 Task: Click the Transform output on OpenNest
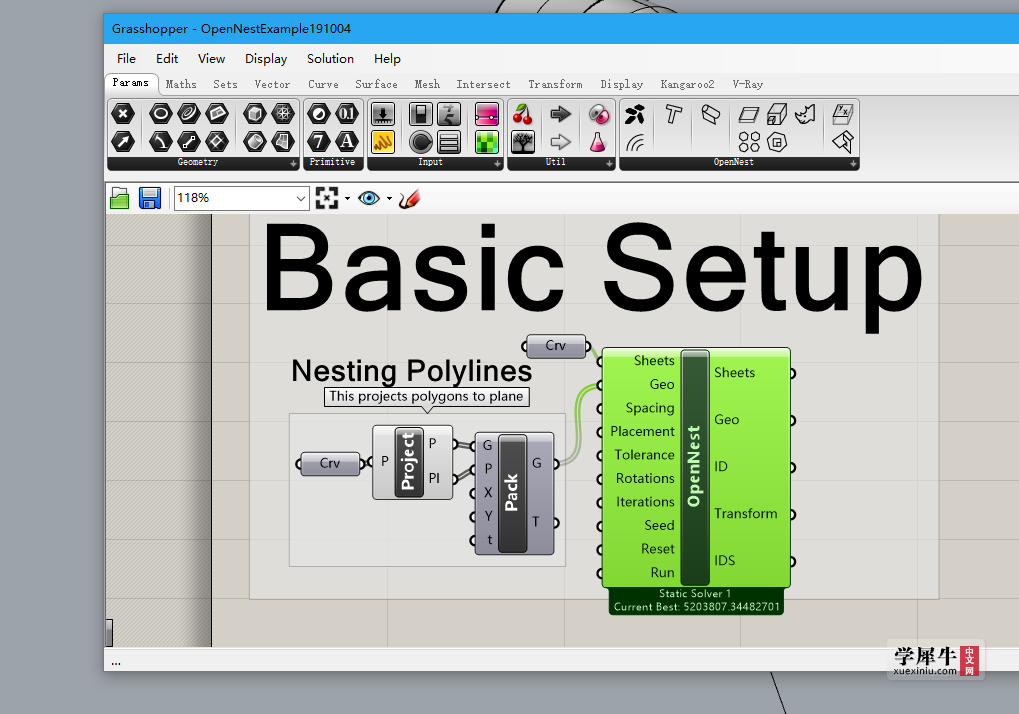point(745,513)
